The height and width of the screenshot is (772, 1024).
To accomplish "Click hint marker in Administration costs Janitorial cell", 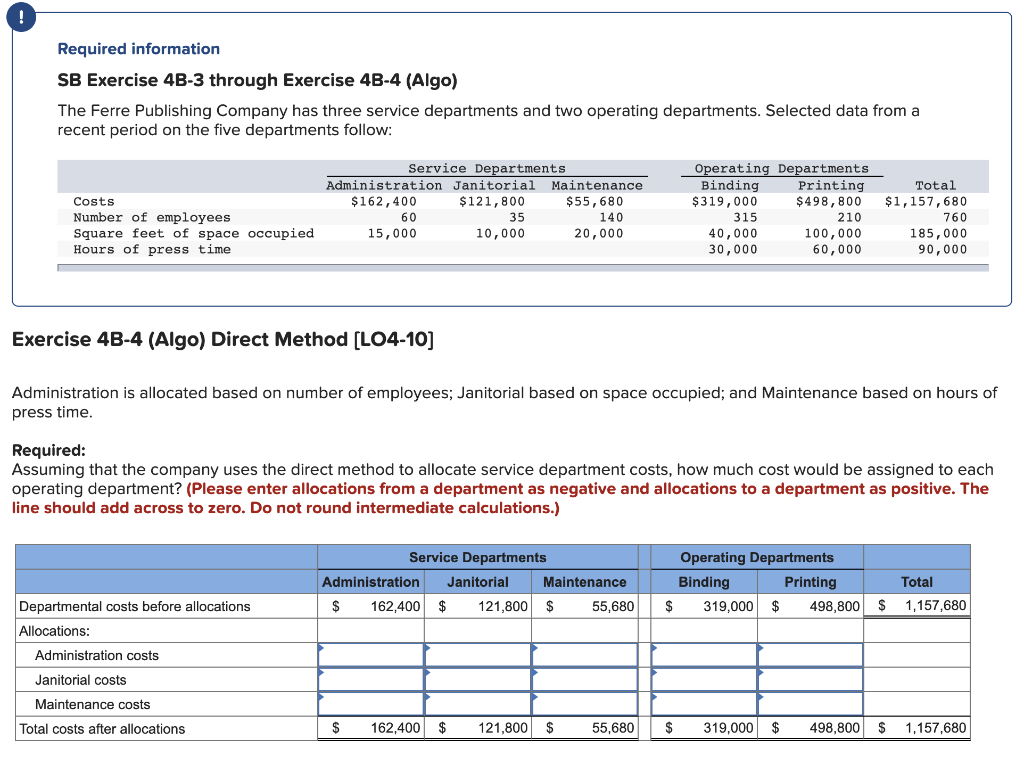I will click(427, 649).
